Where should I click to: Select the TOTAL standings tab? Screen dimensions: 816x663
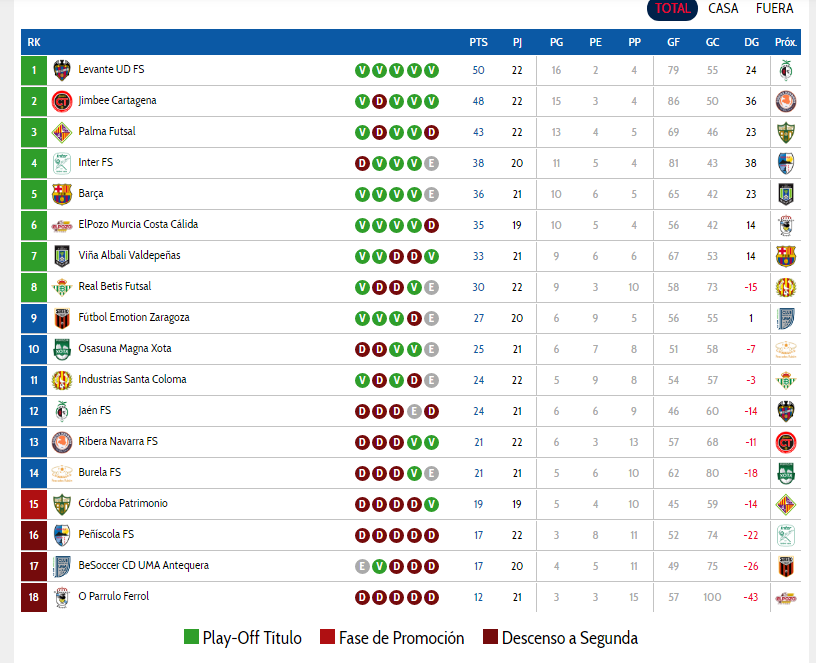[672, 9]
